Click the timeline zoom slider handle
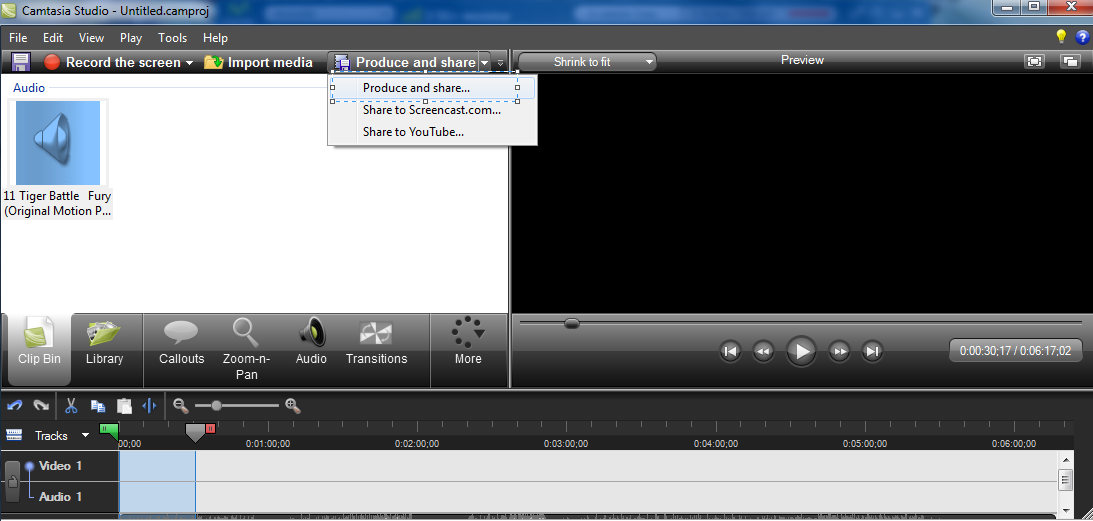The width and height of the screenshot is (1093, 521). tap(216, 405)
